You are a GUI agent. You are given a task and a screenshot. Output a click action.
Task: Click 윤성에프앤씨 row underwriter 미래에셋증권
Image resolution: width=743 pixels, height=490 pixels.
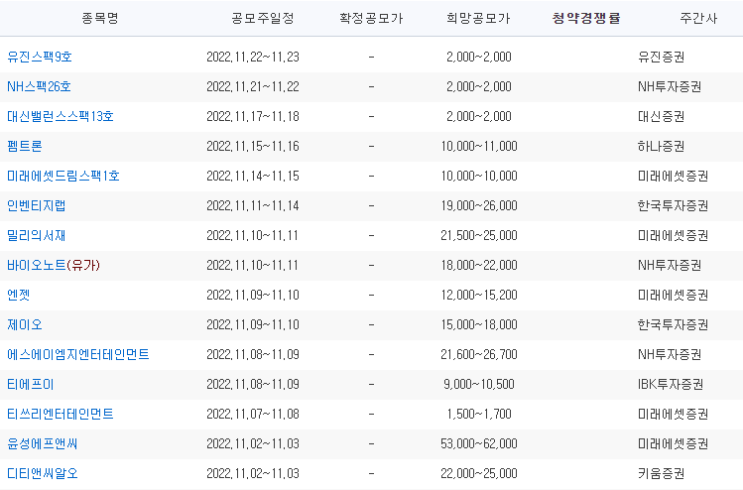point(673,445)
